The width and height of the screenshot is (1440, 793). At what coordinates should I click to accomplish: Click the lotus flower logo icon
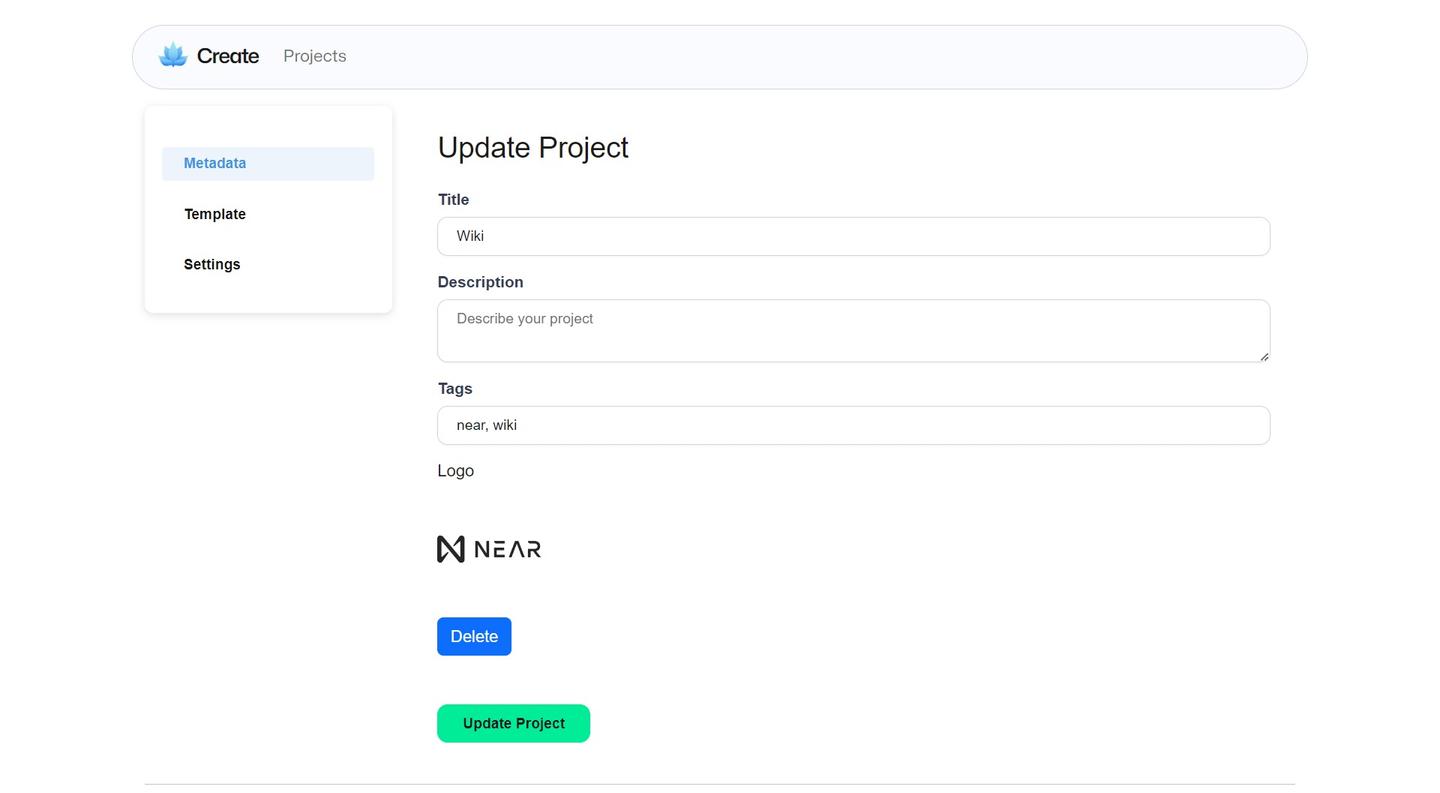pos(173,56)
